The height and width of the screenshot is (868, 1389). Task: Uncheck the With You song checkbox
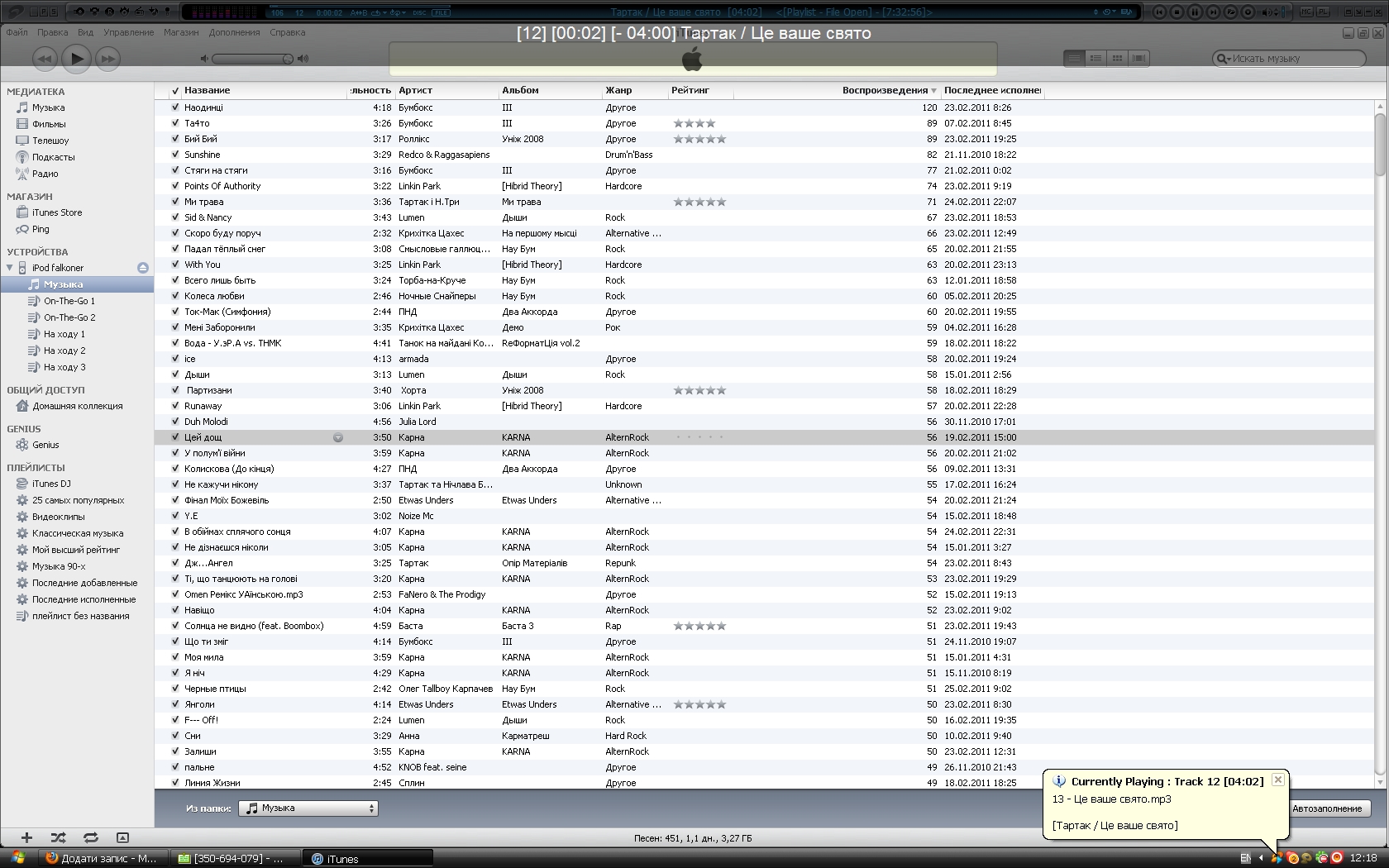(x=175, y=265)
